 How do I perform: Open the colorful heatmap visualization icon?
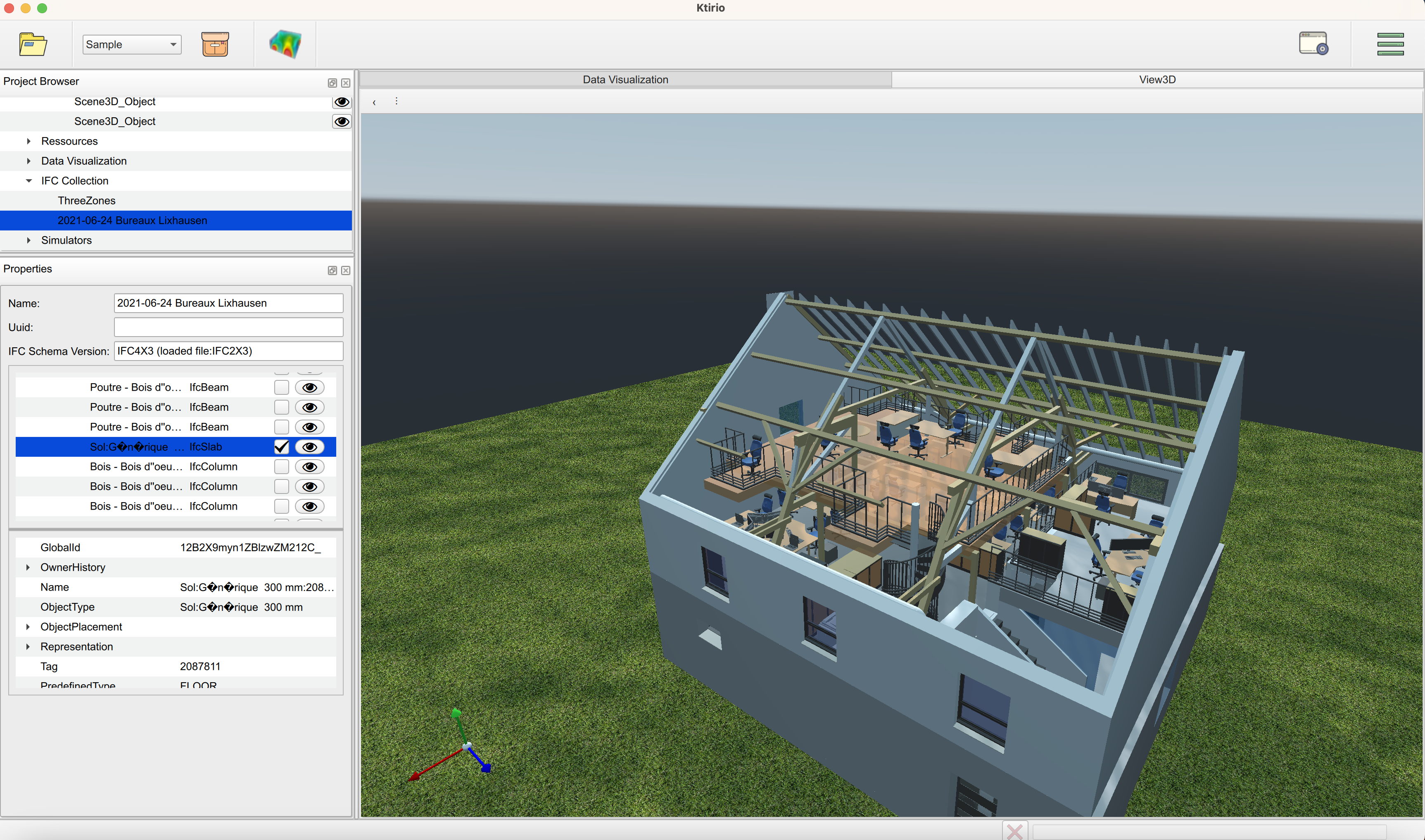click(x=285, y=44)
